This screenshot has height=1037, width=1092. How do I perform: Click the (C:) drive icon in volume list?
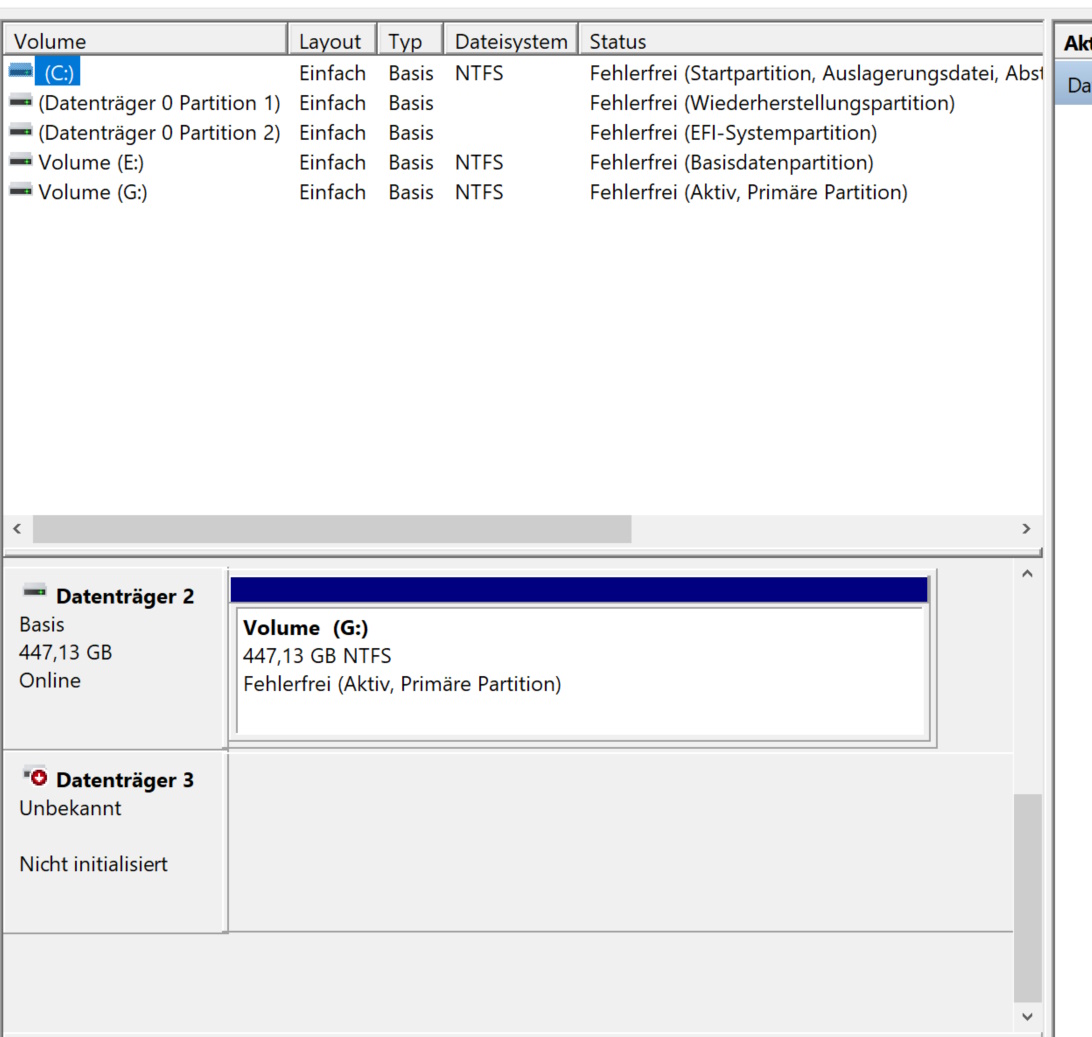click(x=20, y=72)
